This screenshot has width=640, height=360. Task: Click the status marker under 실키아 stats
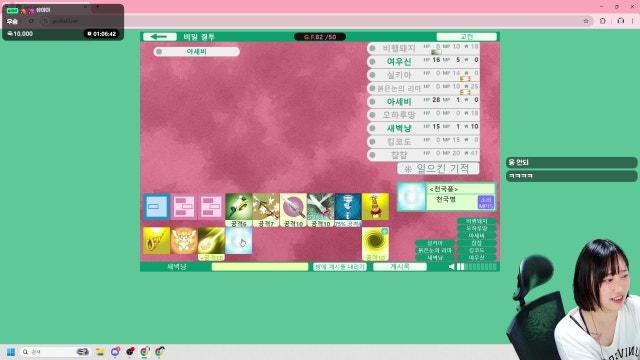coord(465,79)
